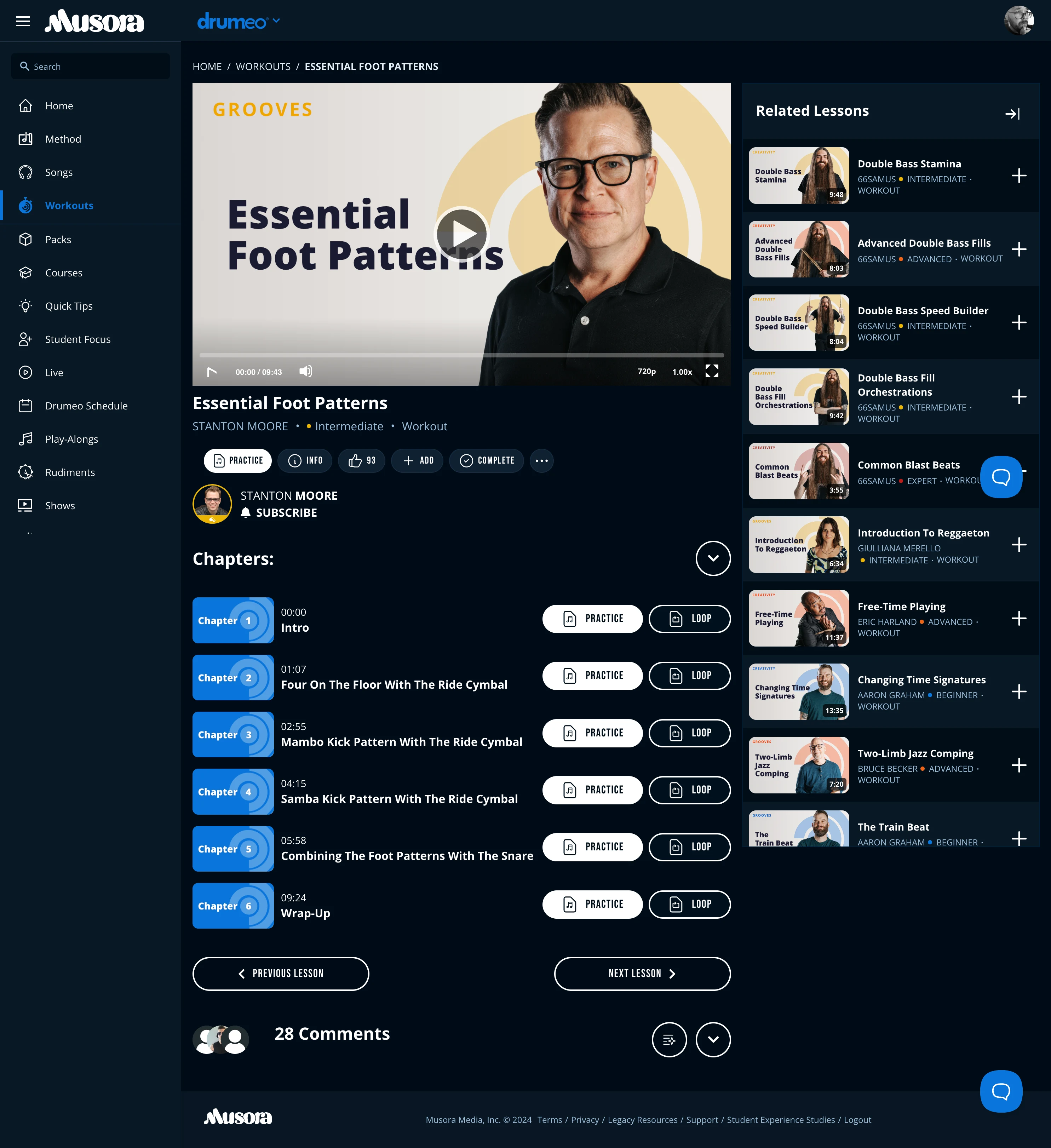Open the user profile avatar
Viewport: 1051px width, 1148px height.
[x=1018, y=21]
